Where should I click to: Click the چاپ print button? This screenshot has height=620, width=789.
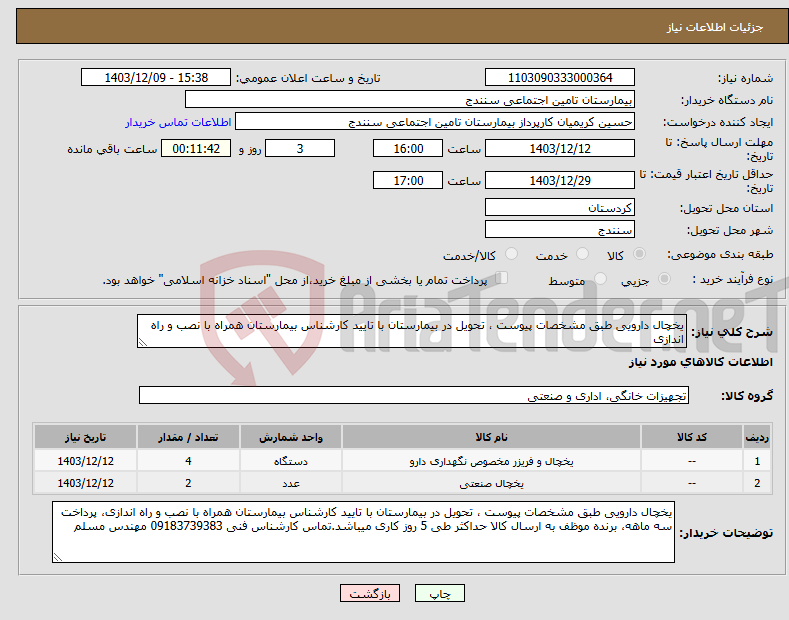pyautogui.click(x=440, y=593)
